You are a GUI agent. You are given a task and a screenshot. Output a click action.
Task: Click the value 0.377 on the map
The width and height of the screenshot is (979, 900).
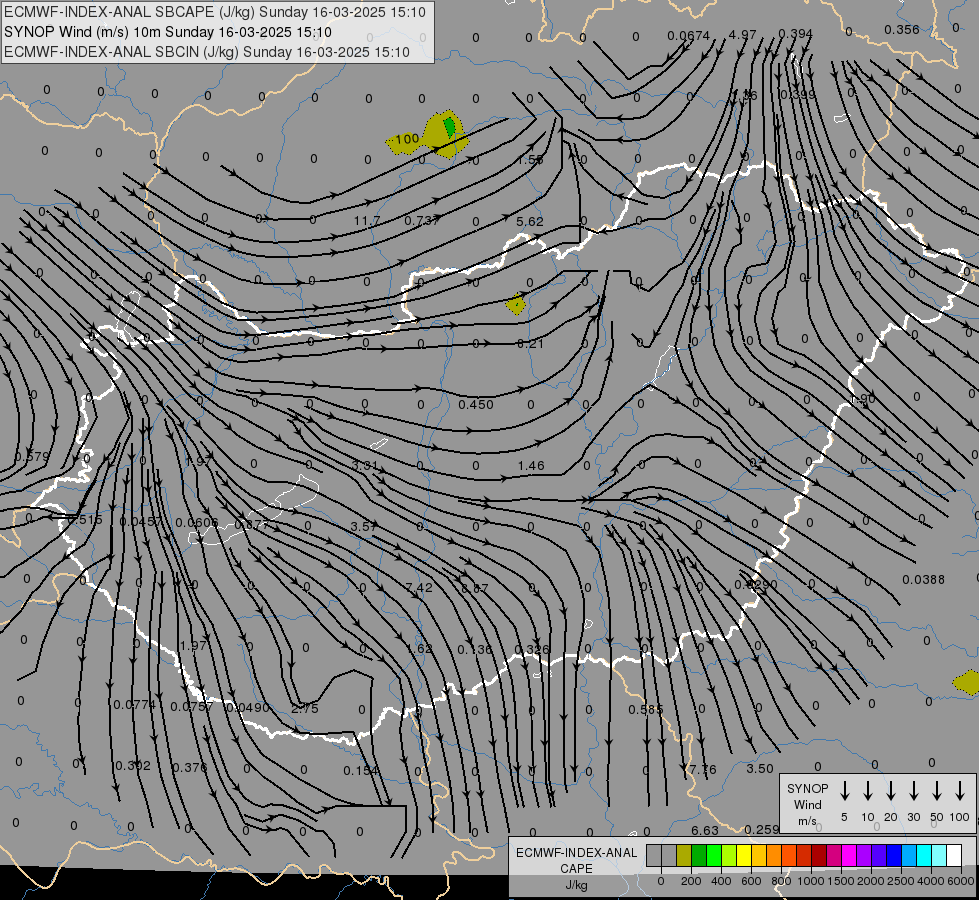pyautogui.click(x=251, y=525)
